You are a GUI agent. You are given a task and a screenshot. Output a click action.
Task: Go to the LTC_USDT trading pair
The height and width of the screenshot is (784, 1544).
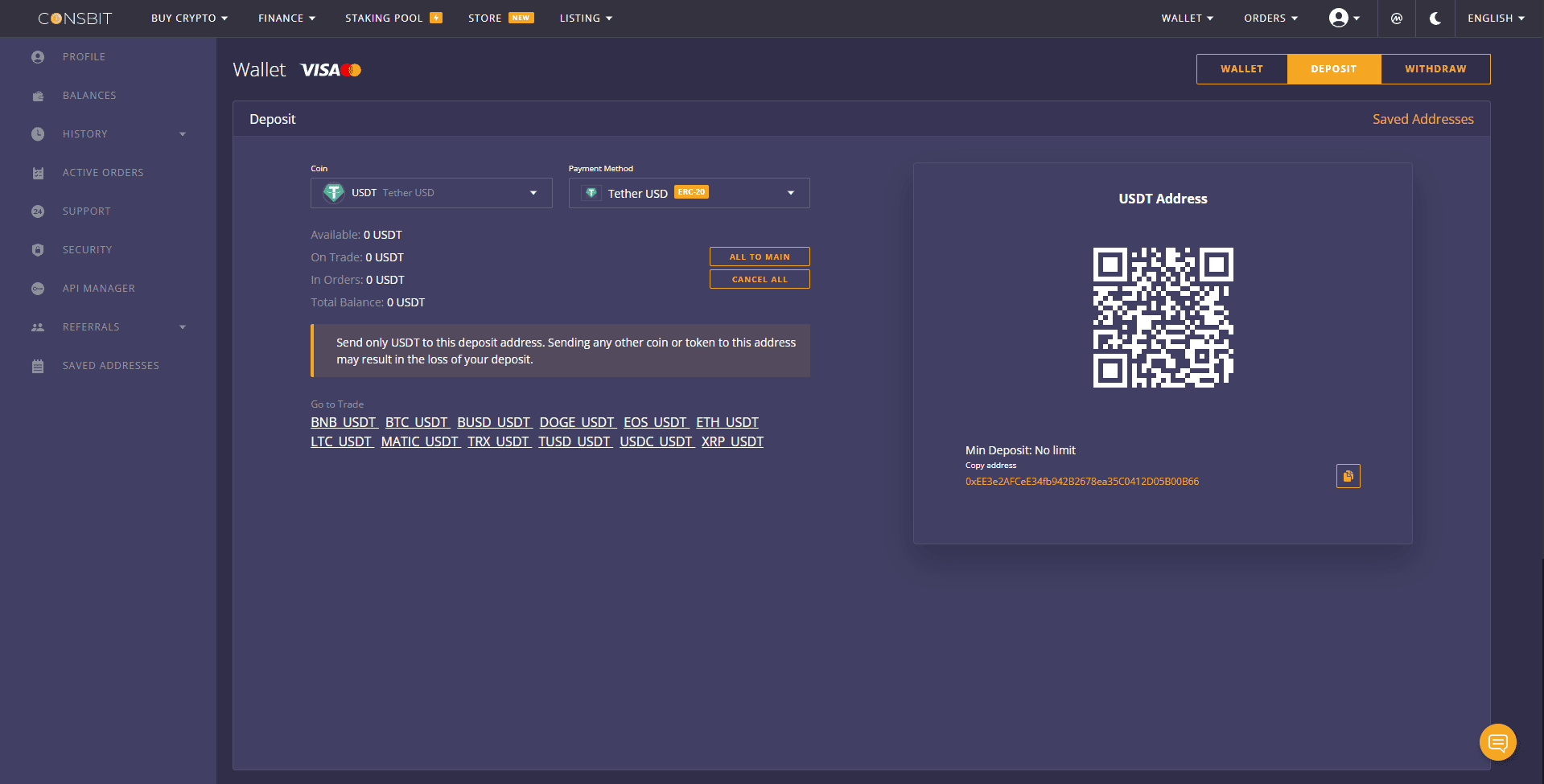tap(341, 441)
